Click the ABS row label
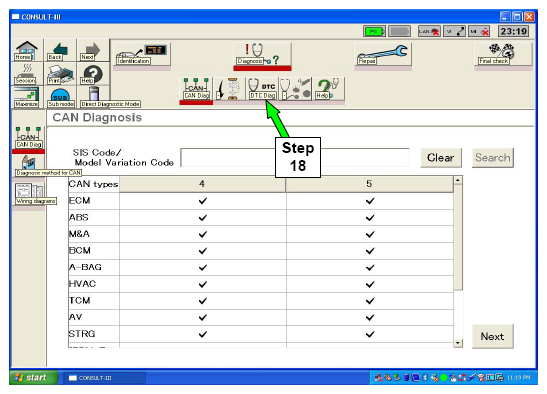The width and height of the screenshot is (547, 394). pos(78,217)
